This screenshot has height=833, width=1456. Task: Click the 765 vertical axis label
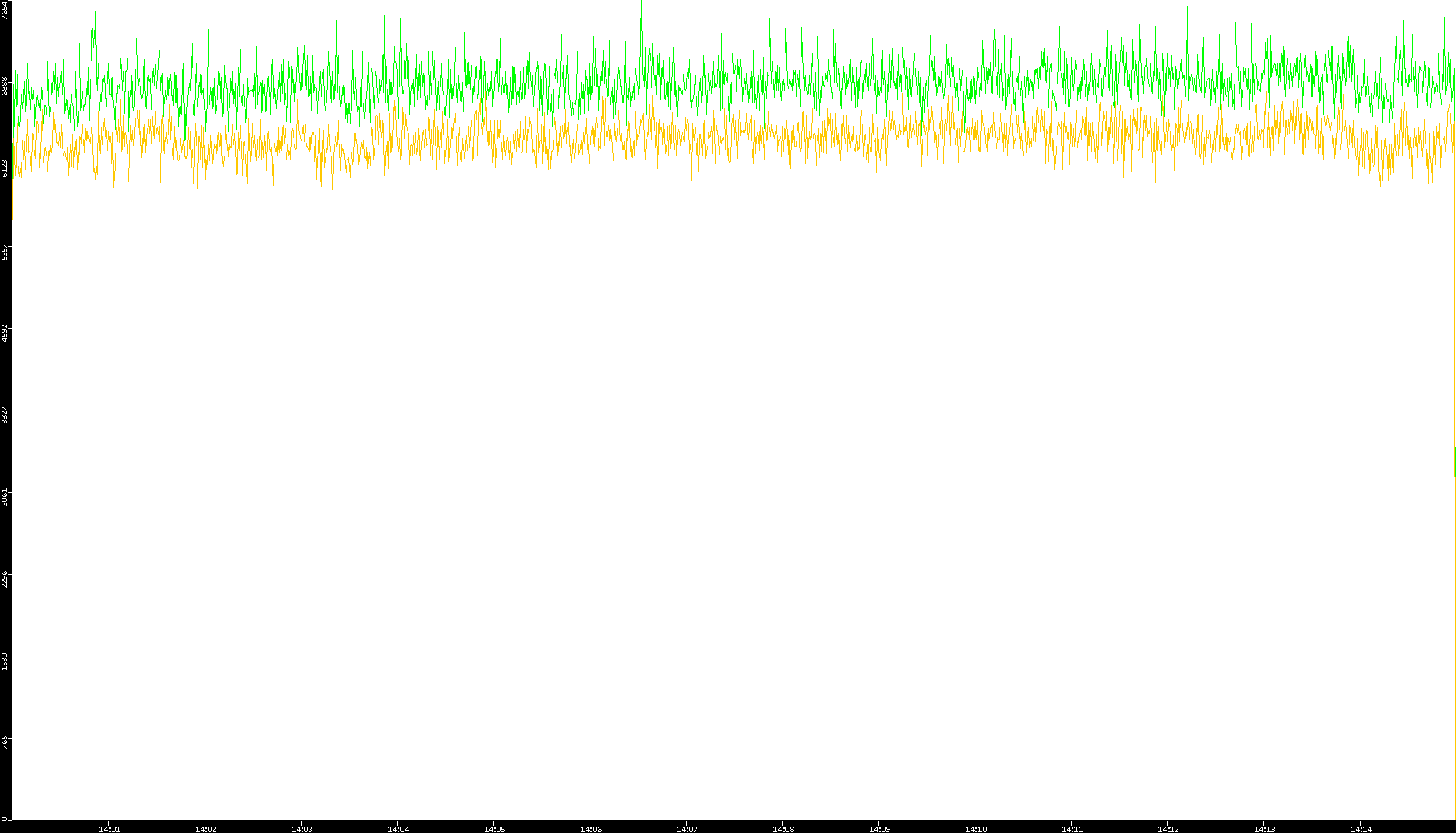(6, 742)
